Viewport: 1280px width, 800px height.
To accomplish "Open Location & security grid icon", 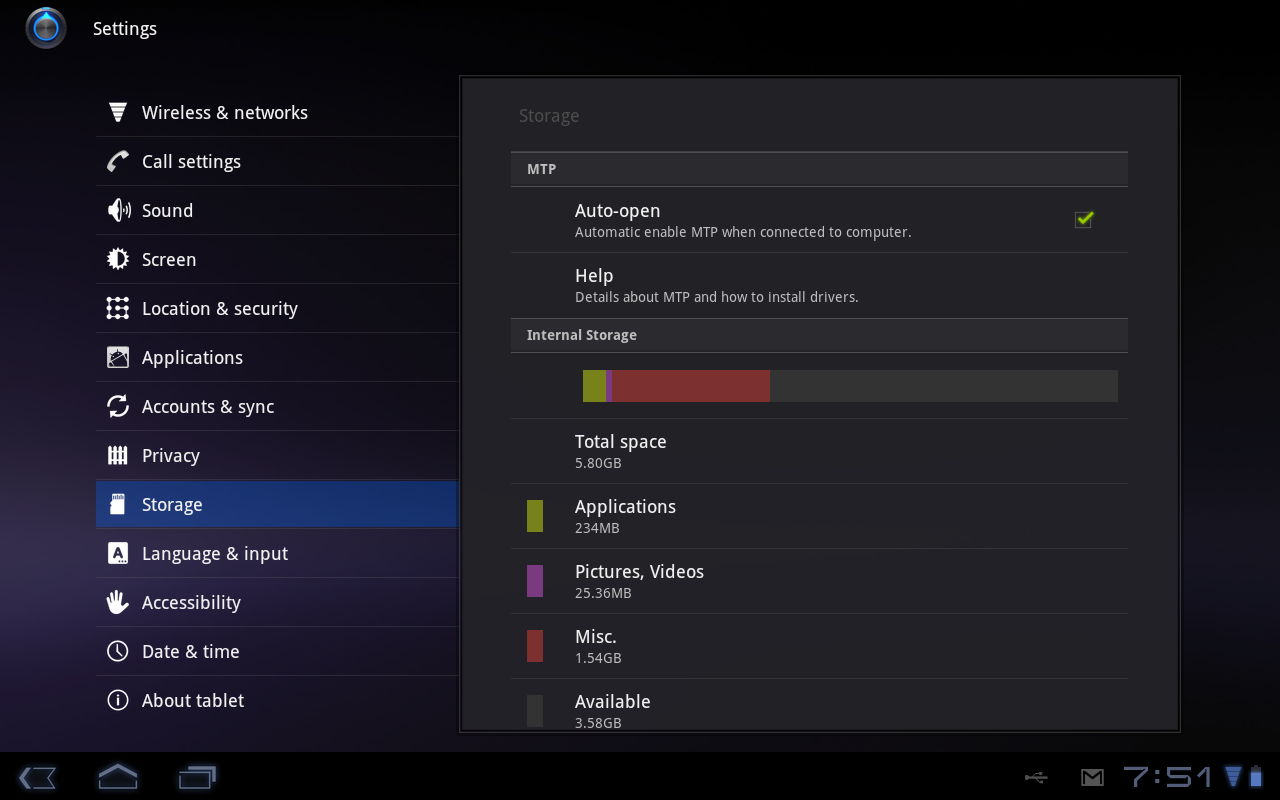I will coord(118,308).
